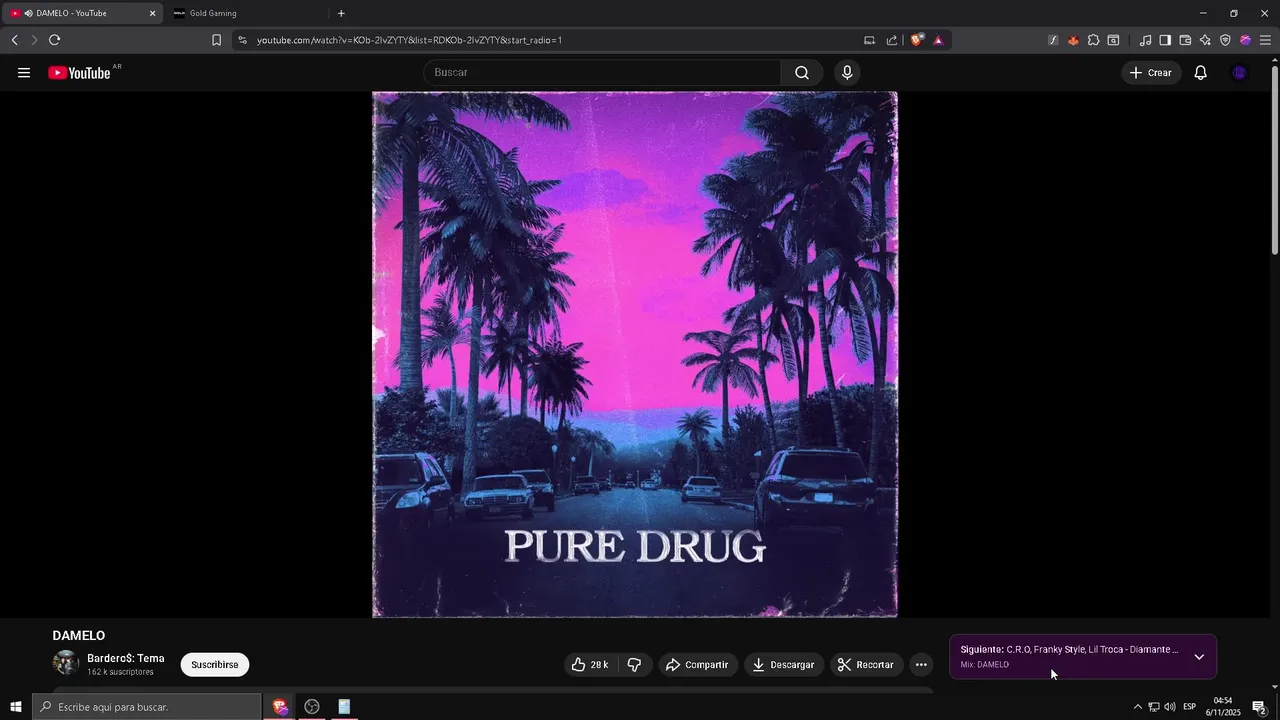Go back with the browser back arrow
The width and height of the screenshot is (1280, 720).
[x=14, y=40]
